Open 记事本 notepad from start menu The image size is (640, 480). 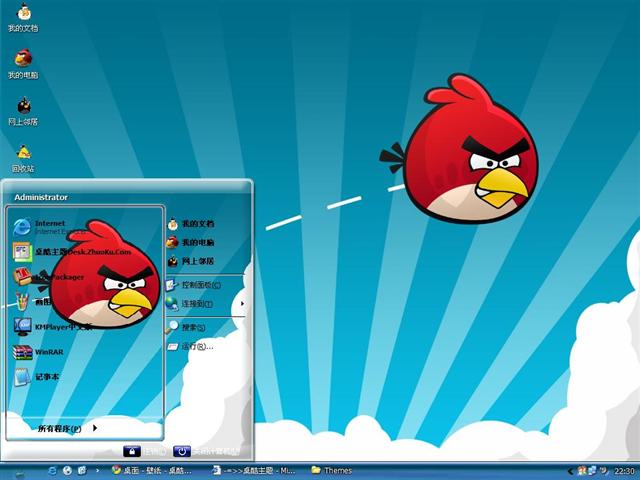click(37, 377)
